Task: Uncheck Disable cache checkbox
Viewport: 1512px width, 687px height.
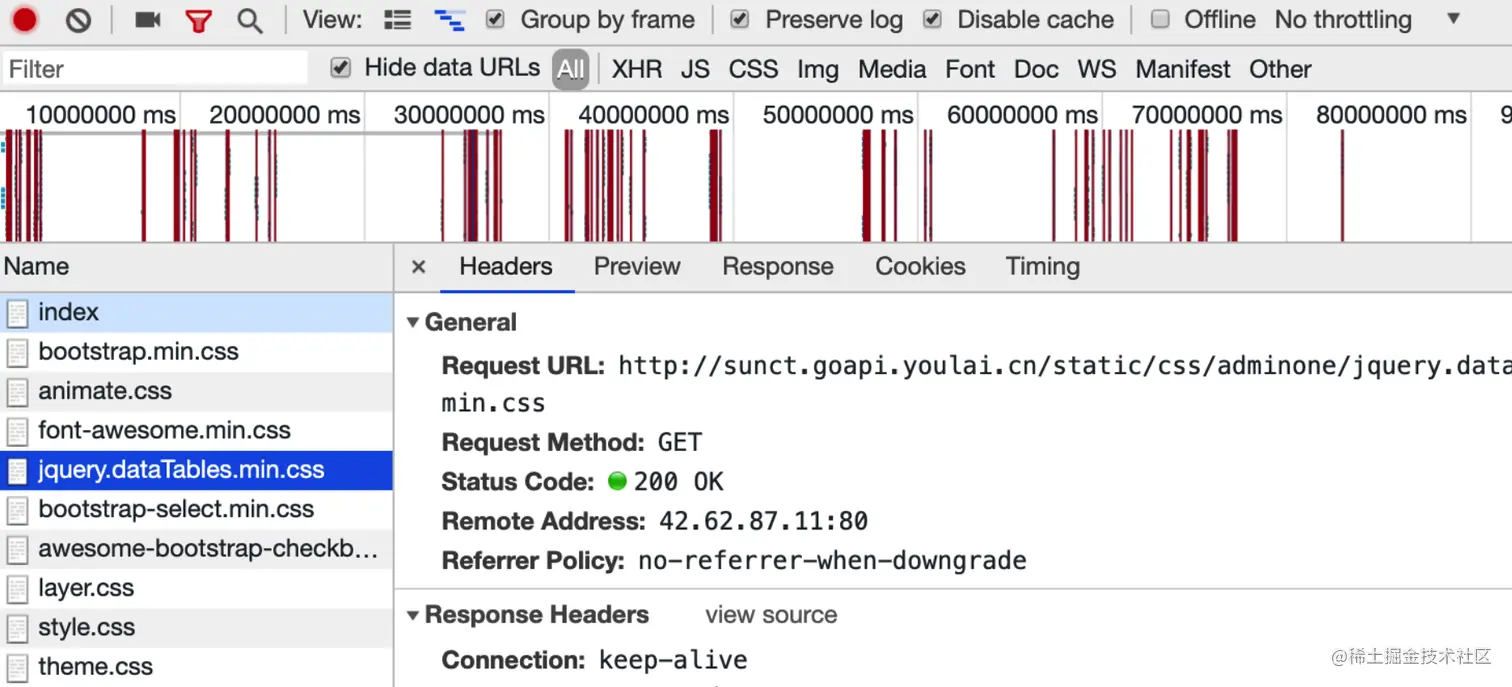Action: (x=932, y=19)
